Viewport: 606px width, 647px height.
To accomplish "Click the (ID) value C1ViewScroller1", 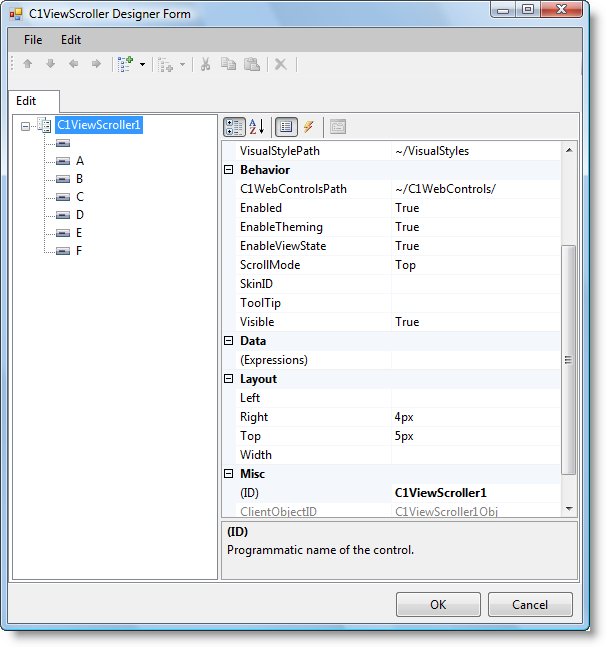I will pyautogui.click(x=476, y=493).
